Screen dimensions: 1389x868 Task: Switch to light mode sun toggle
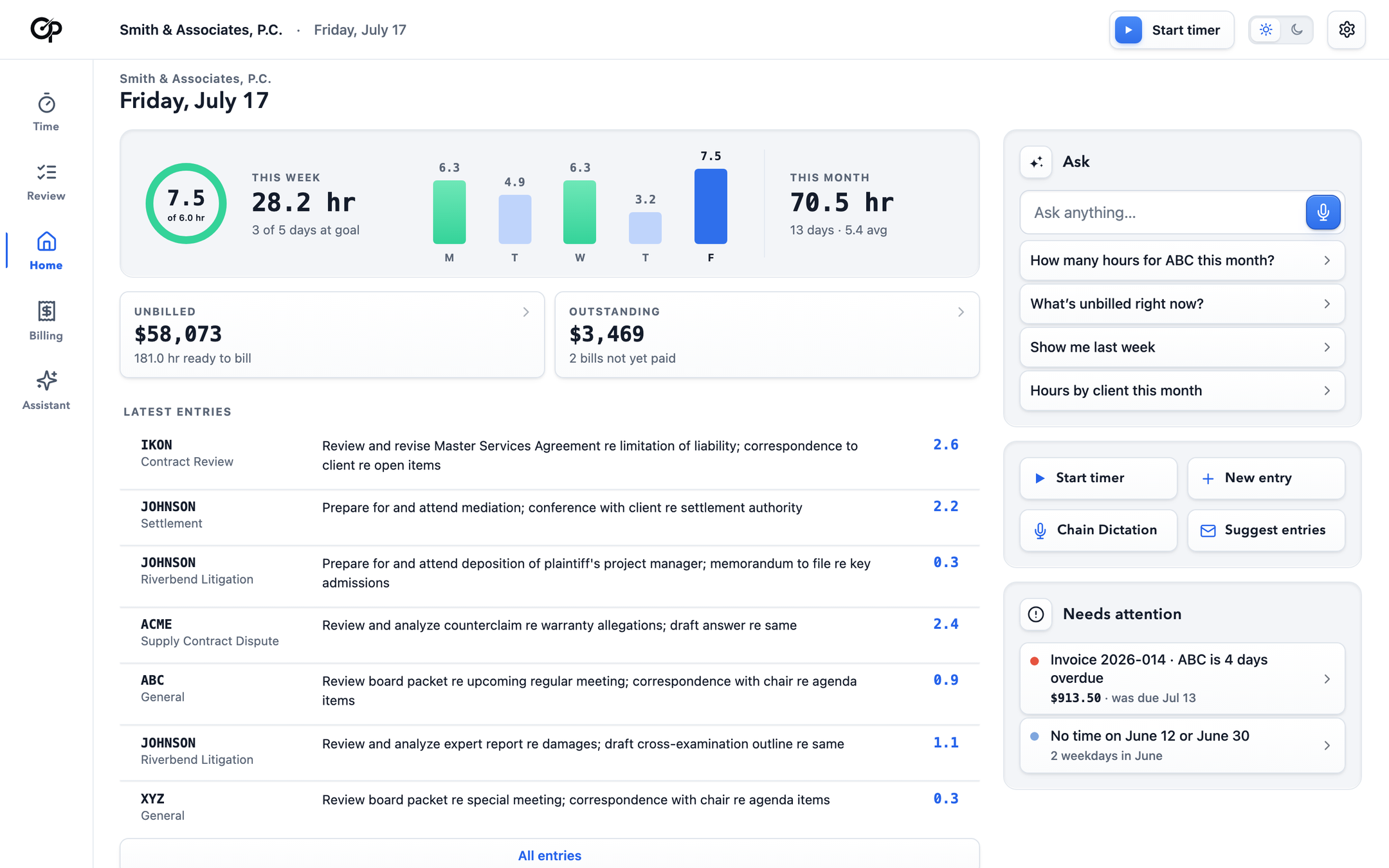1266,30
